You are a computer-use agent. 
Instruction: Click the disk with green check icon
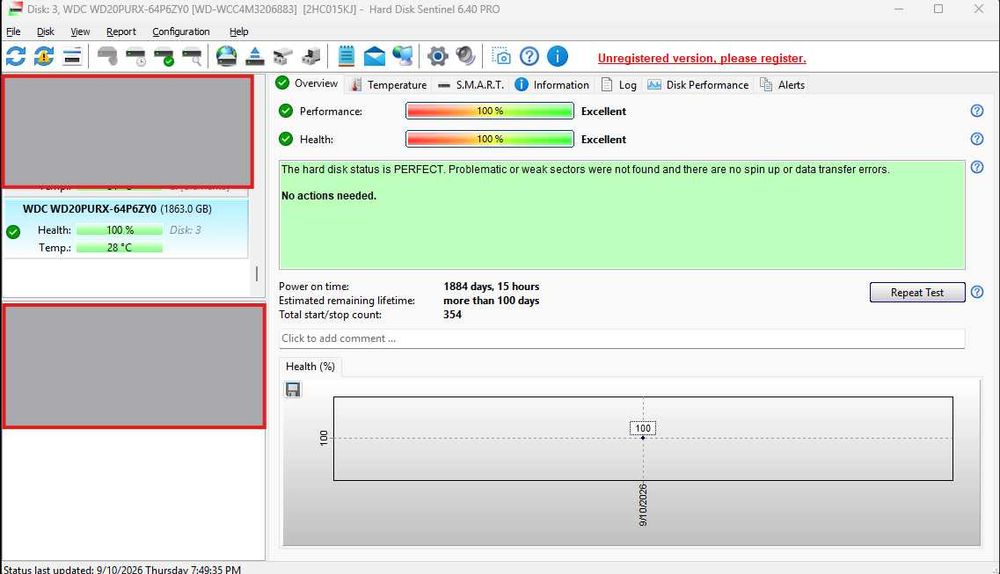coord(164,57)
